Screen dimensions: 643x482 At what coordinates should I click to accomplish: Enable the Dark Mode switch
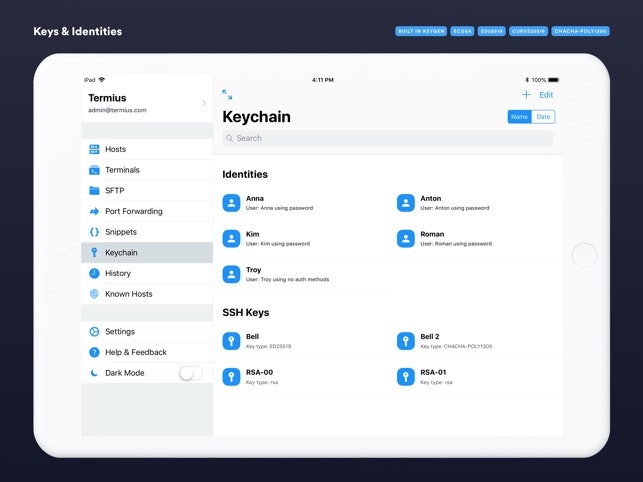[x=190, y=373]
